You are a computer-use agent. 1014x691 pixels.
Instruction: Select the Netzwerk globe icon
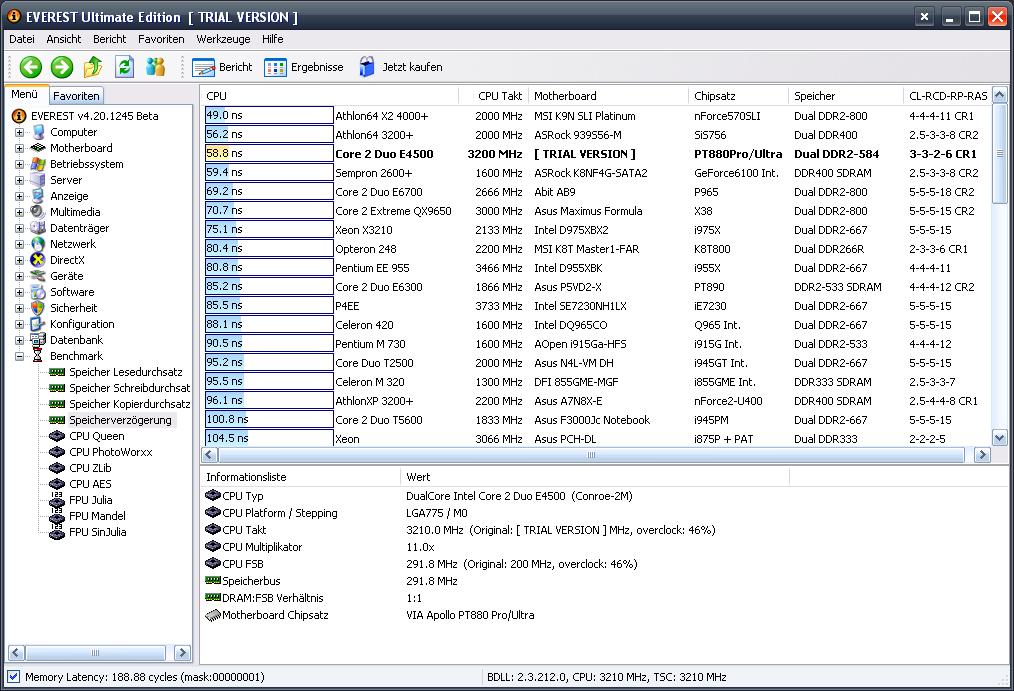(x=39, y=244)
